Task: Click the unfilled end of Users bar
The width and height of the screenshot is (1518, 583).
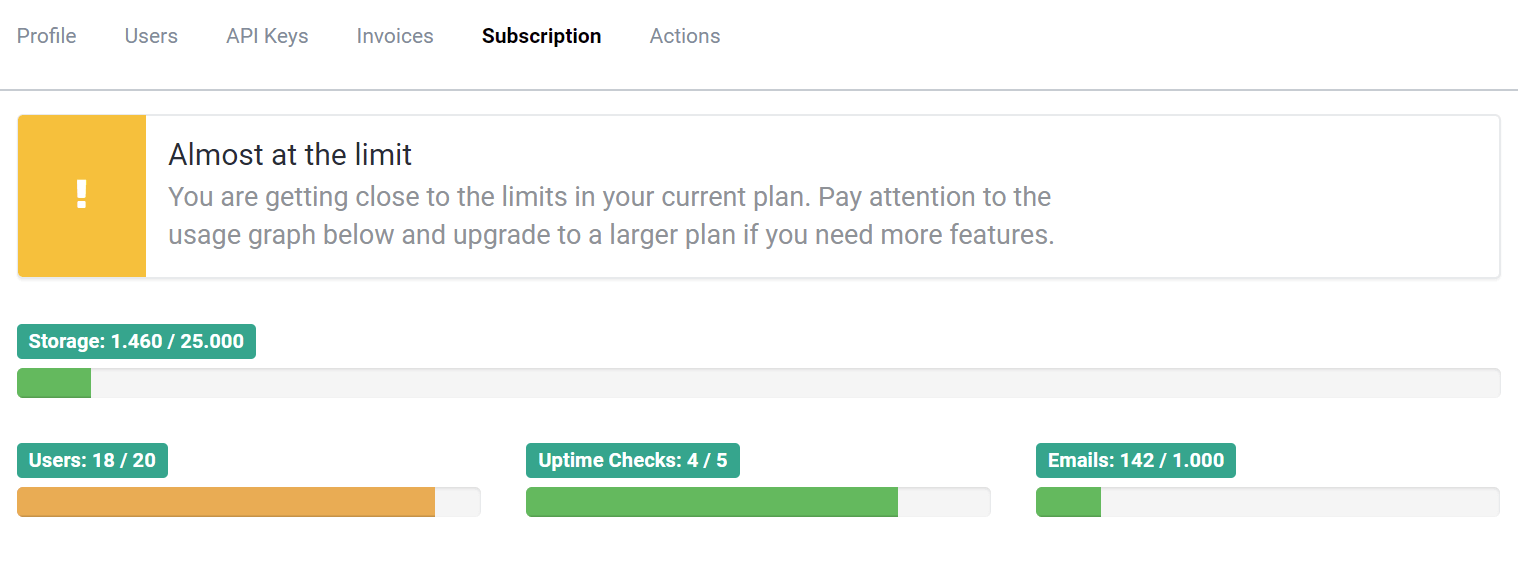Action: [458, 502]
